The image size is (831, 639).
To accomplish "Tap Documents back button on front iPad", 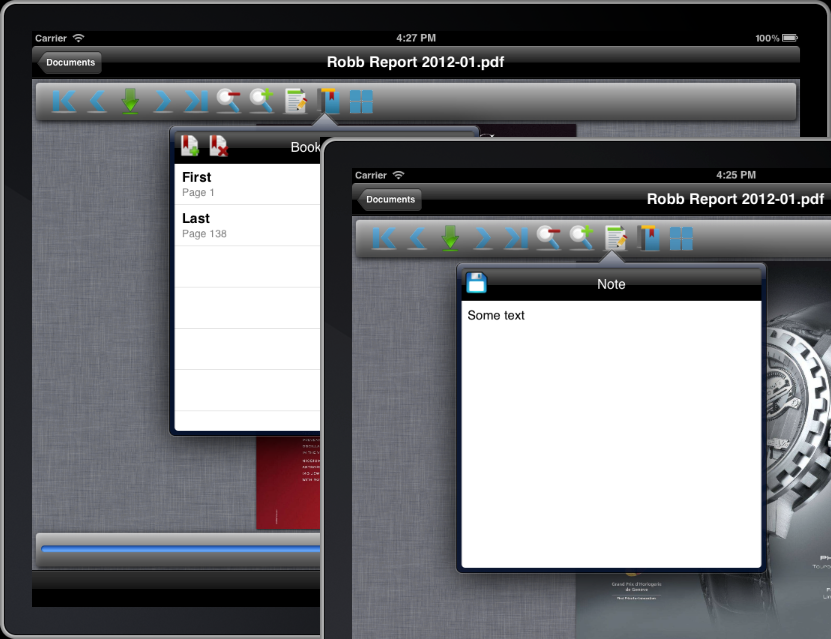I will click(389, 200).
